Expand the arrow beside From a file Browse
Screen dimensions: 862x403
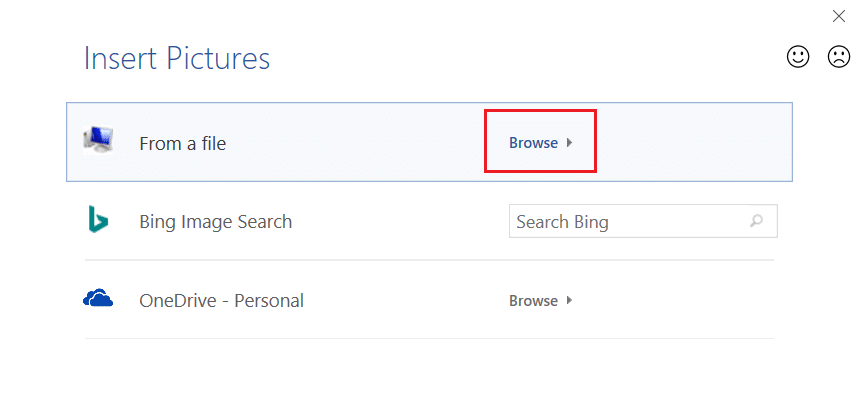[570, 143]
